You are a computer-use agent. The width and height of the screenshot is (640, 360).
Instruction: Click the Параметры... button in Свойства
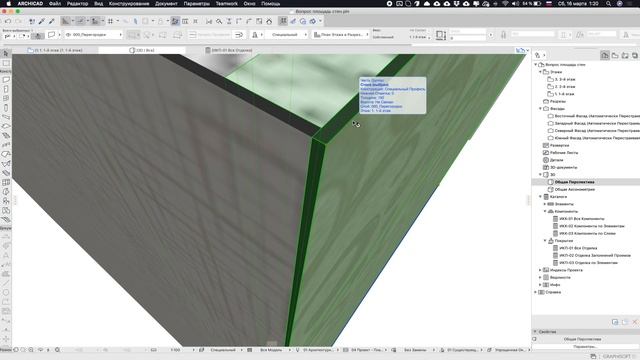[x=585, y=347]
